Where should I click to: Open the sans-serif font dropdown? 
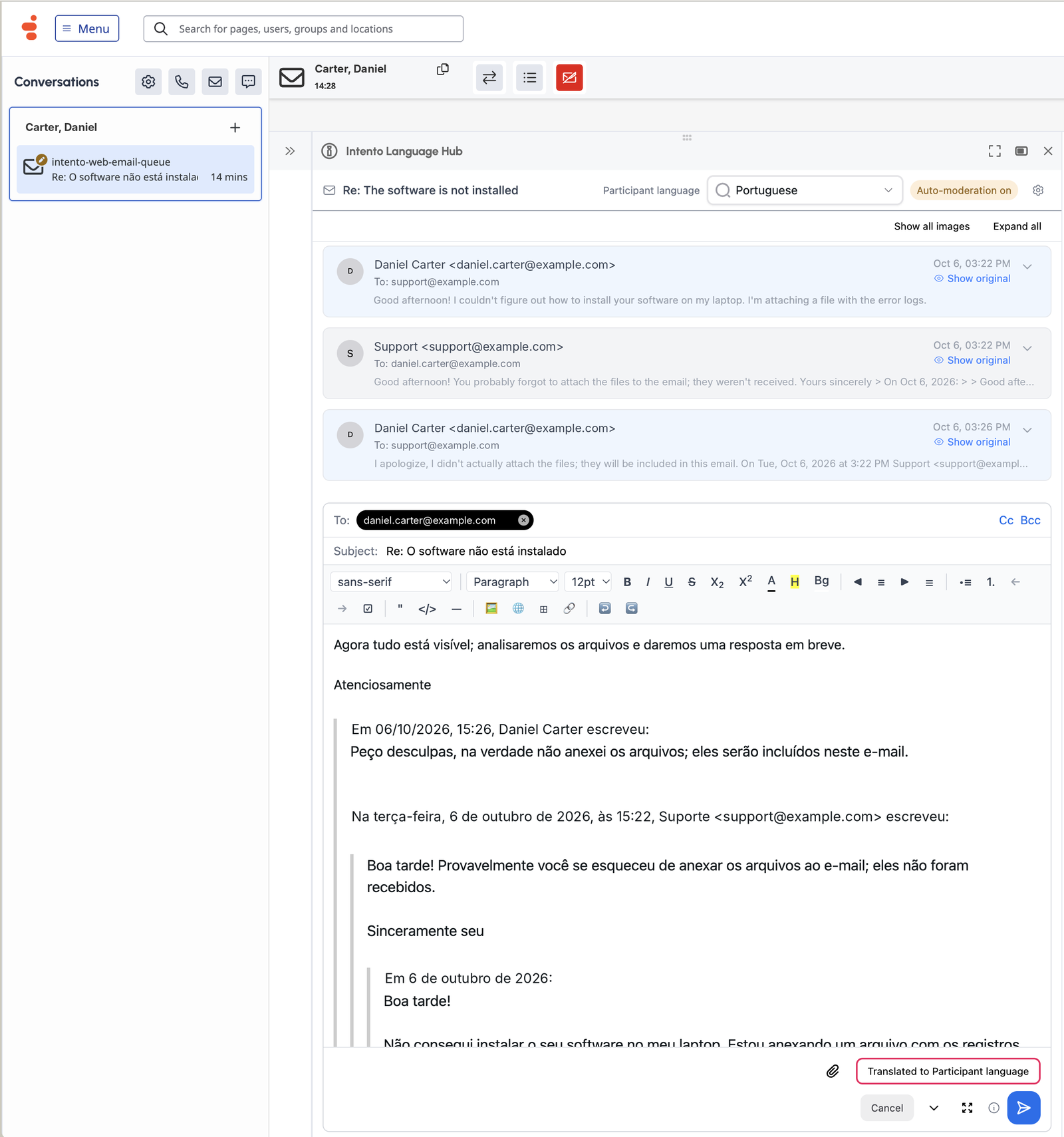(392, 582)
